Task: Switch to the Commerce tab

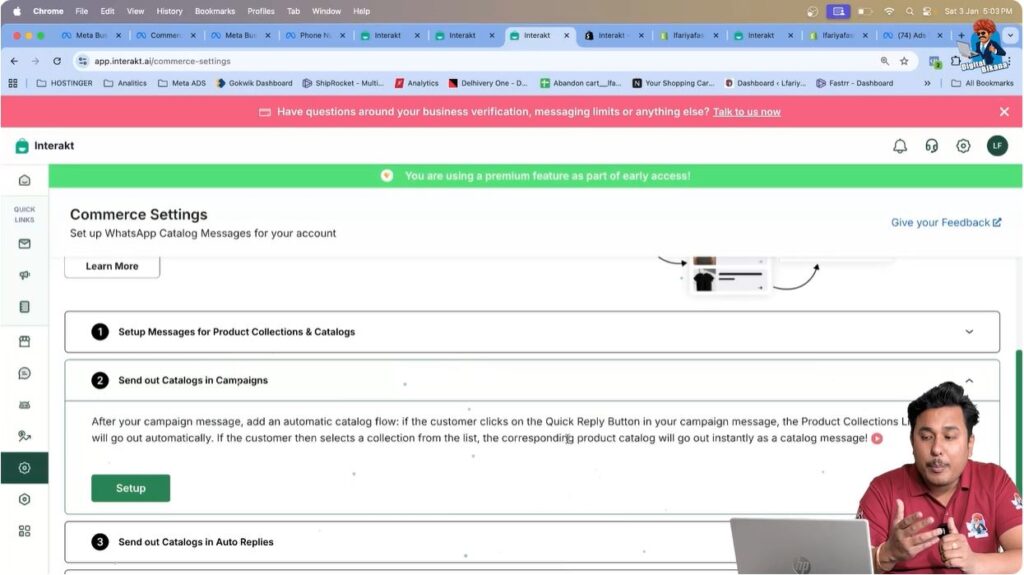Action: click(166, 35)
